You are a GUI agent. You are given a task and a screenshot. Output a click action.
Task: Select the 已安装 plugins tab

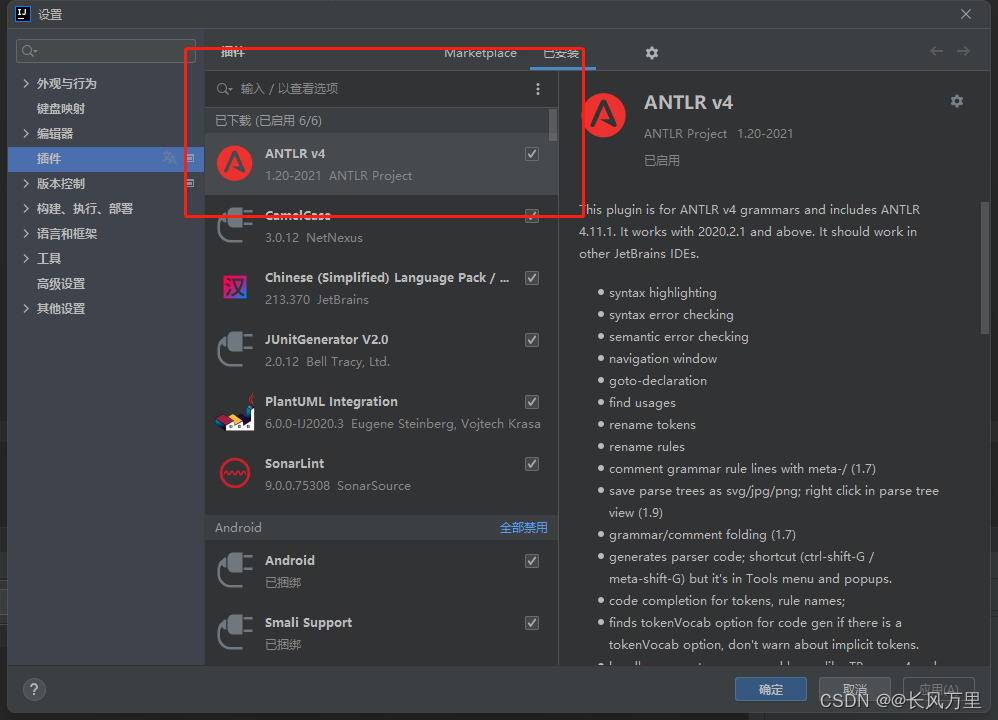(561, 55)
